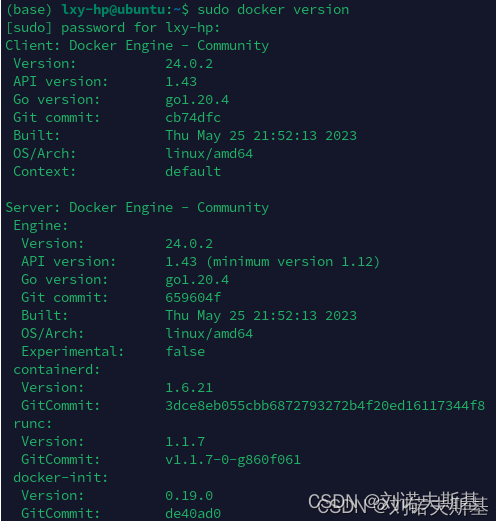Click the runc GitCommit v1.1.7-0-g860f061

point(233,460)
